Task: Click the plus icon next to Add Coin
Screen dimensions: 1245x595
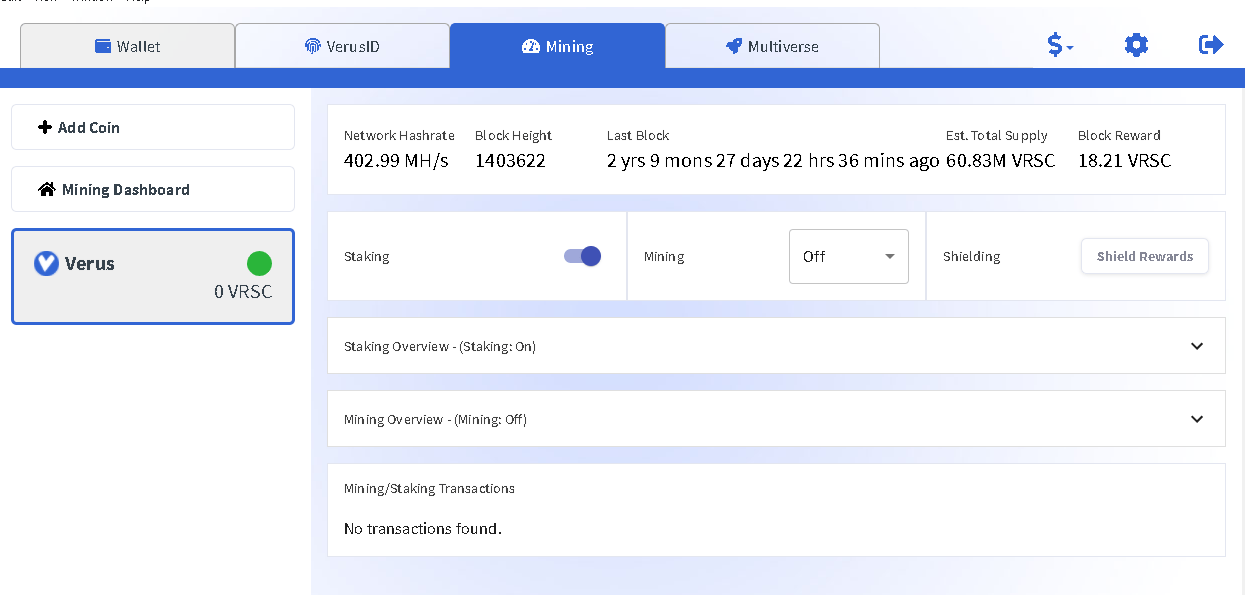Action: [45, 127]
